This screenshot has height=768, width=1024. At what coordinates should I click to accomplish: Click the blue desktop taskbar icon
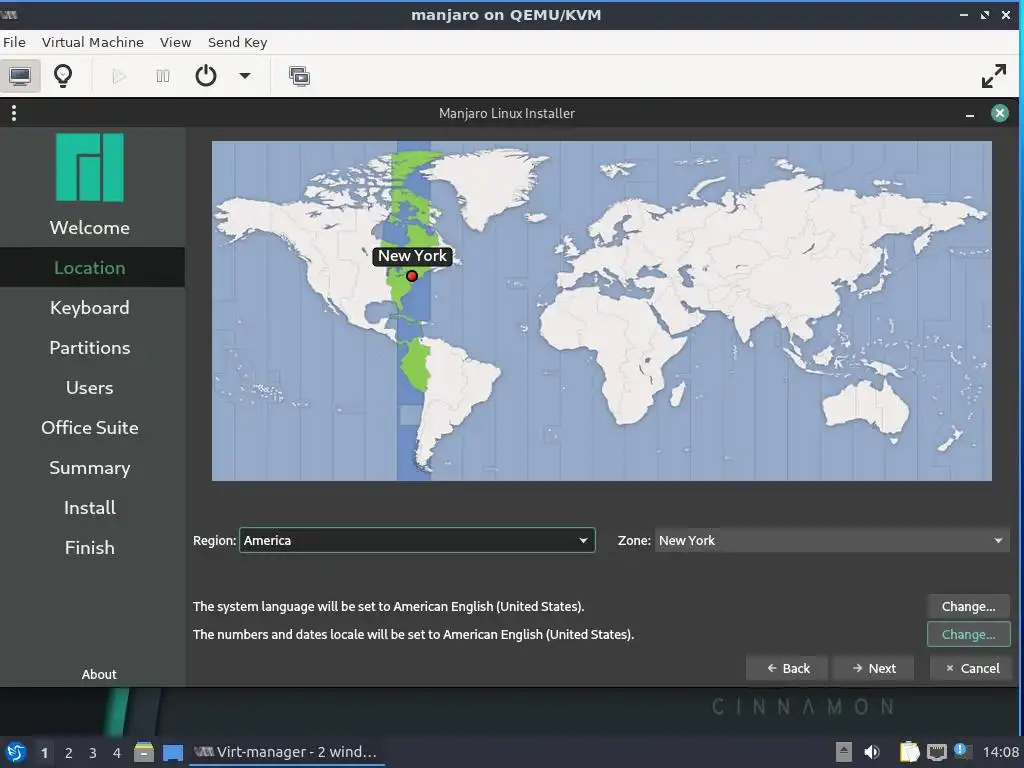coord(173,753)
